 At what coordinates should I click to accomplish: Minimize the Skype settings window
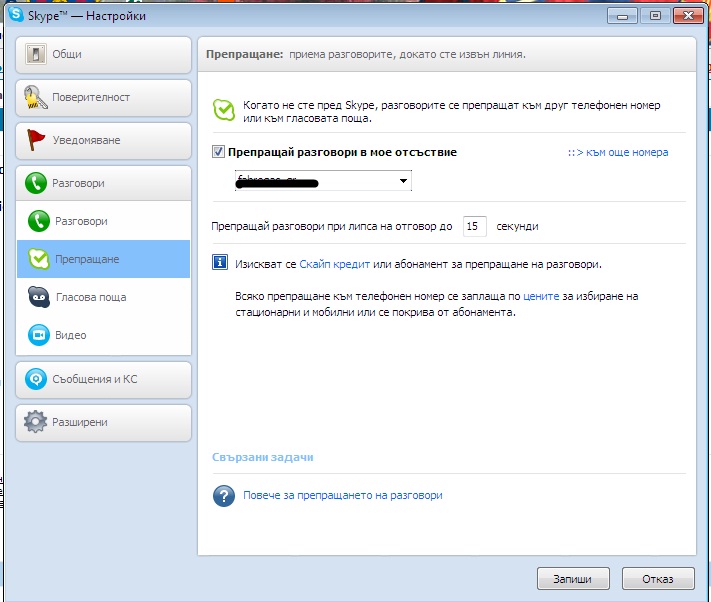pos(622,16)
